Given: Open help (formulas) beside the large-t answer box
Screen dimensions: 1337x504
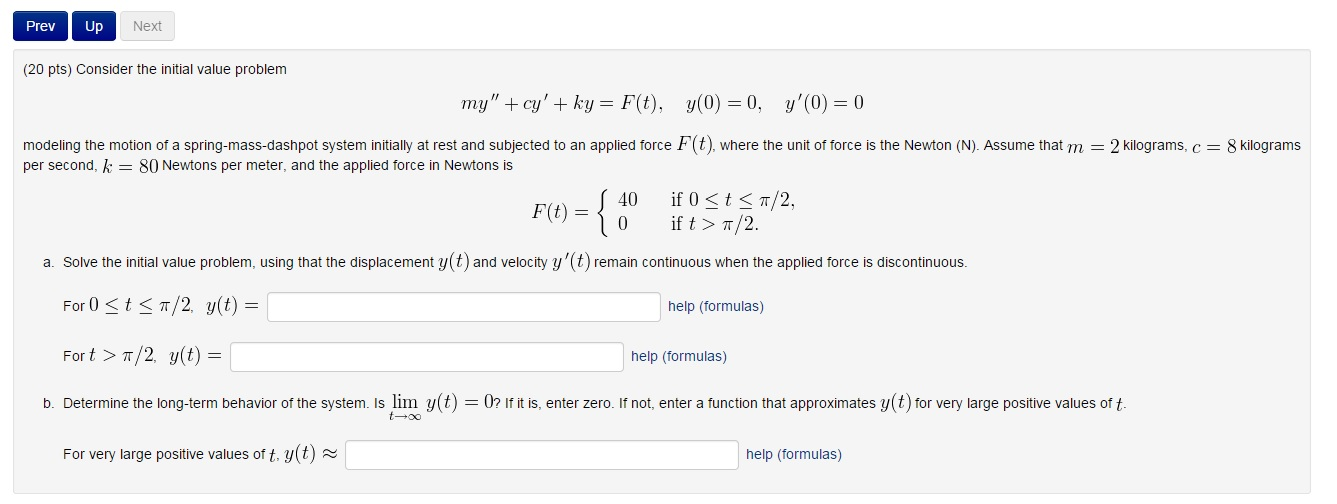Looking at the screenshot, I should coord(794,454).
